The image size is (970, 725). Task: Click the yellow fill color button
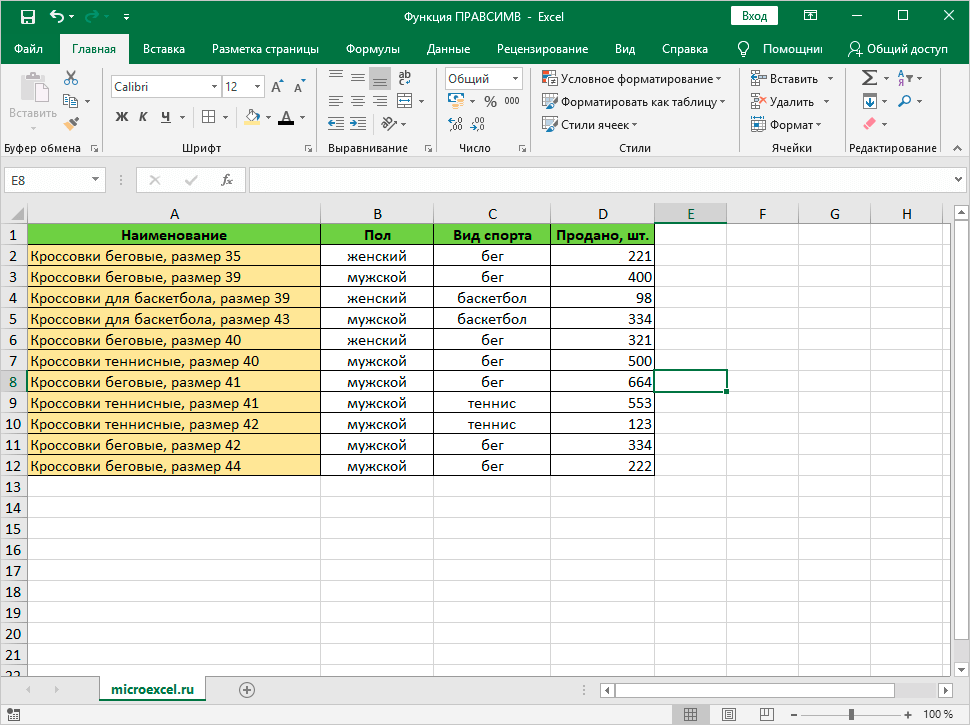tap(252, 117)
